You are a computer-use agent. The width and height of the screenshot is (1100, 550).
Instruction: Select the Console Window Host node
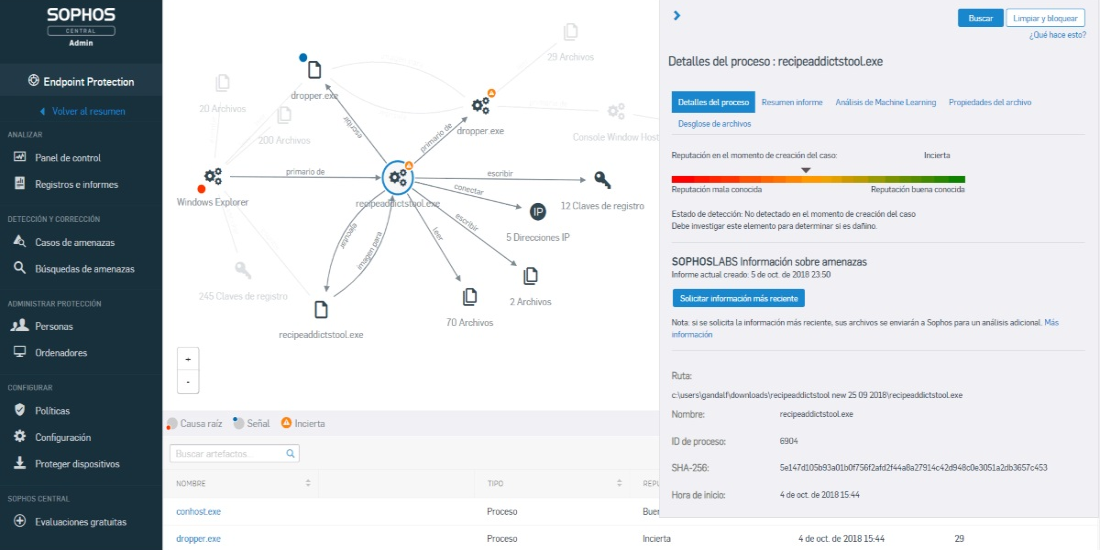tap(616, 112)
